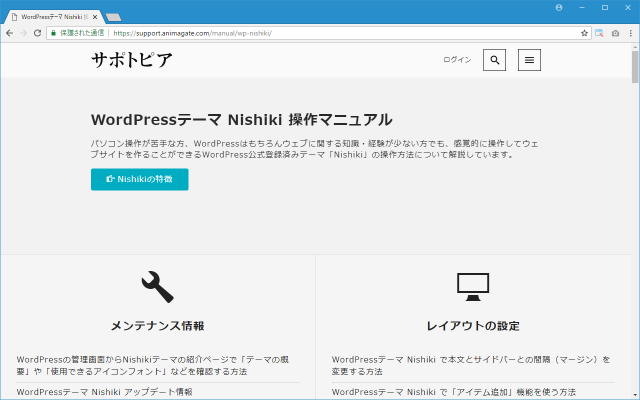Click the ログイン link
This screenshot has width=640, height=400.
coord(457,60)
